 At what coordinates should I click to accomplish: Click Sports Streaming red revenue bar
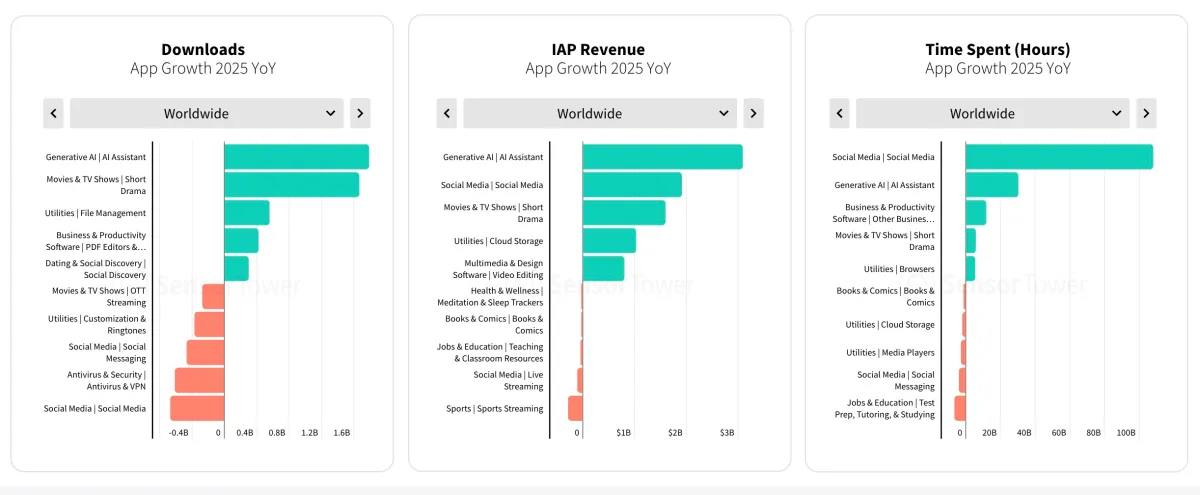tap(575, 408)
